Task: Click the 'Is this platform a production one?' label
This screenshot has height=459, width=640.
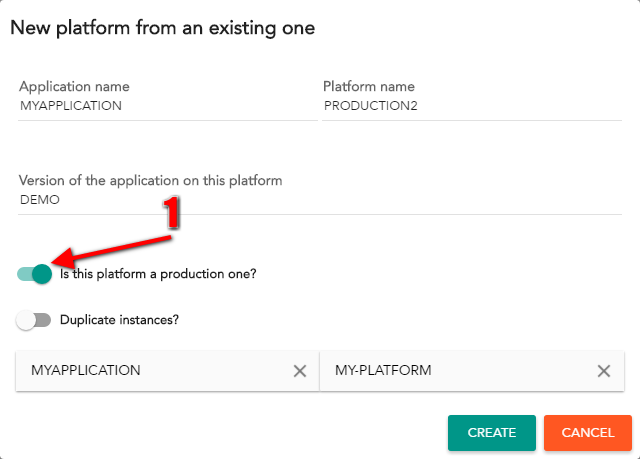Action: click(158, 274)
